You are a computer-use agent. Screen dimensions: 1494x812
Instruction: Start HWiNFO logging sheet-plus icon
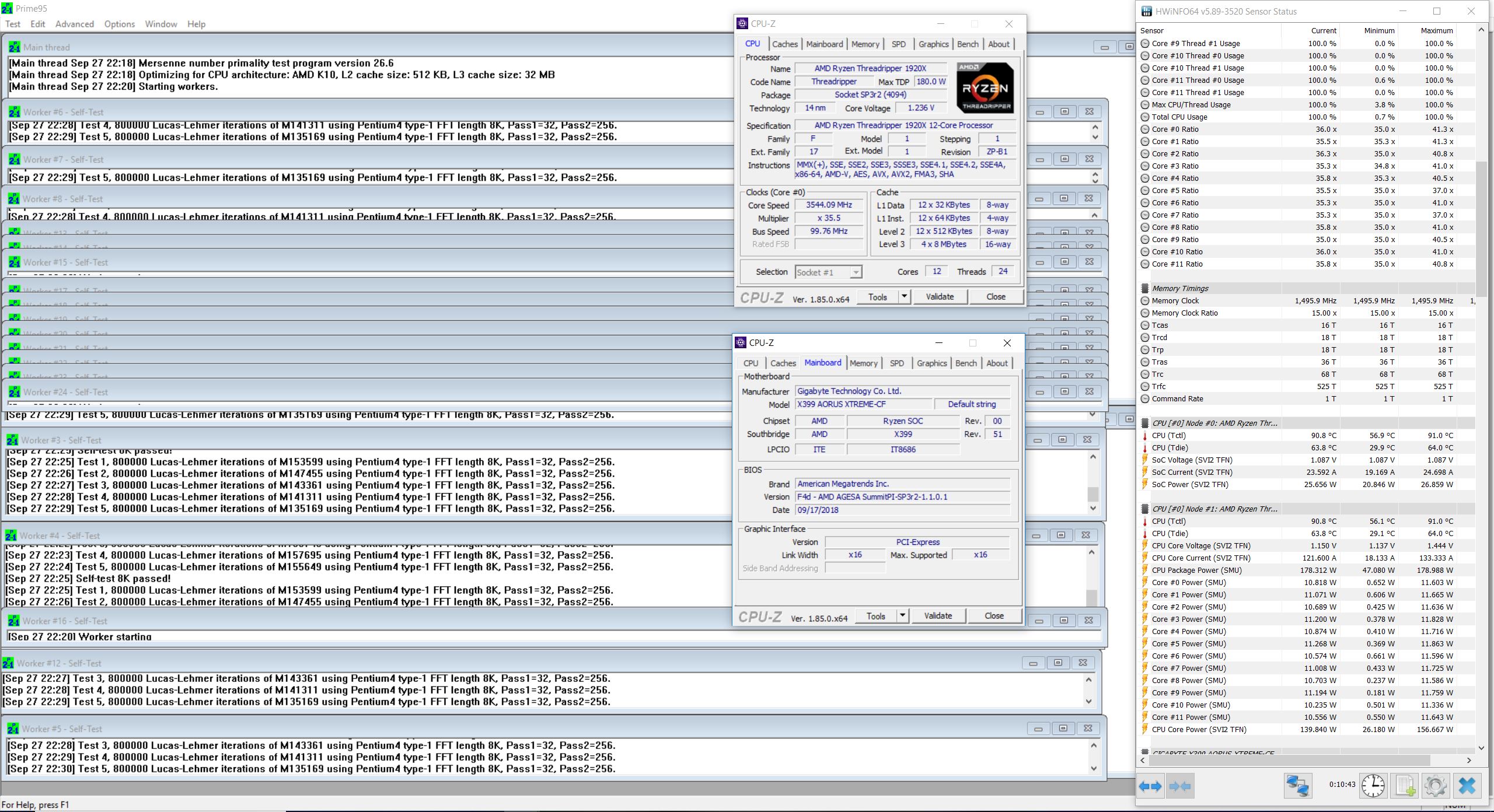pyautogui.click(x=1405, y=786)
